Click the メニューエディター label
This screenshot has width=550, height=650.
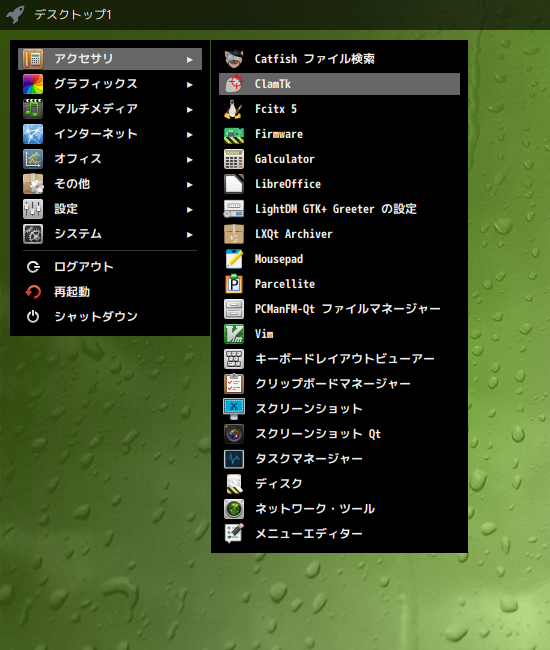[x=309, y=534]
